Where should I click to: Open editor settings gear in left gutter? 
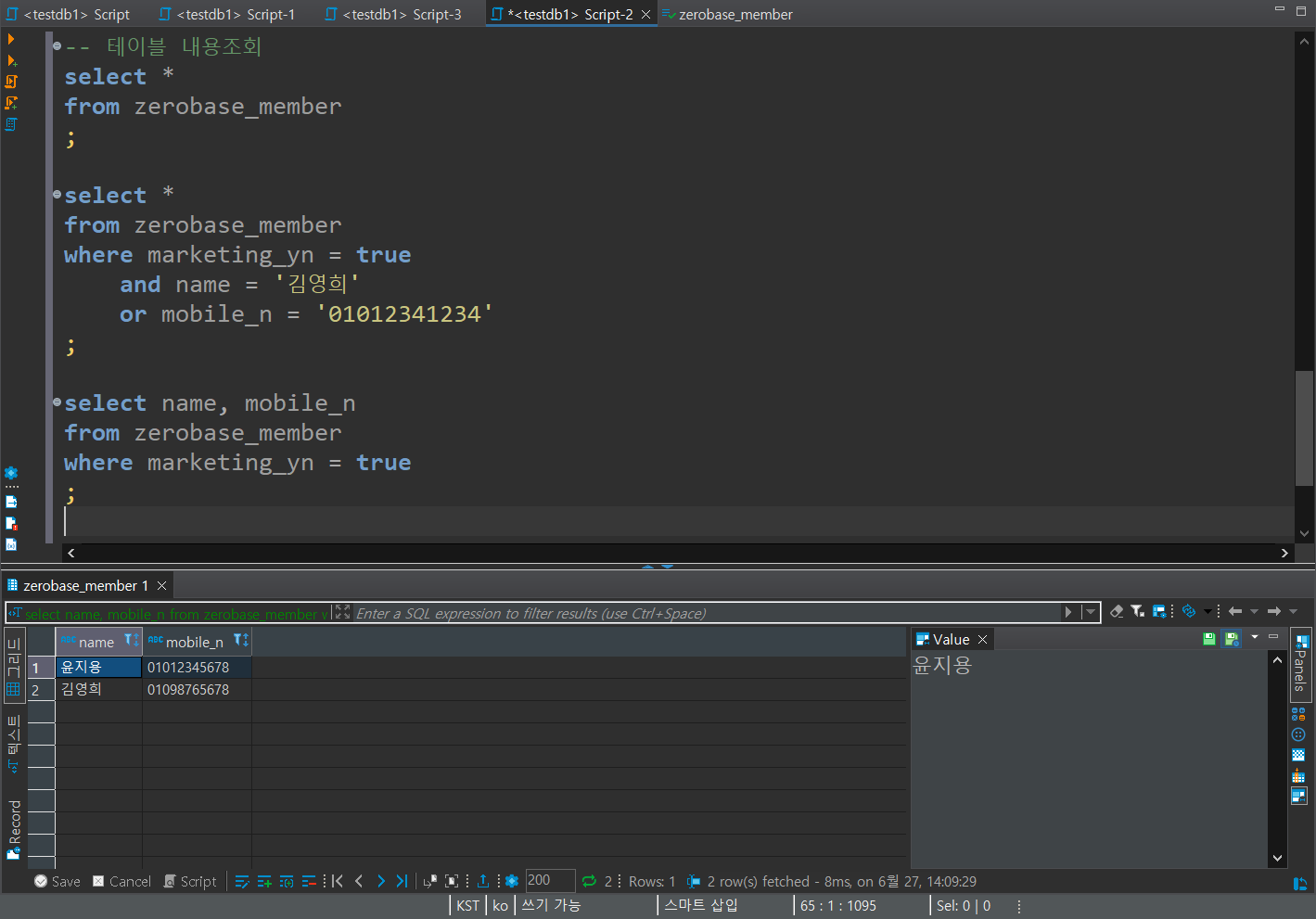tap(11, 473)
